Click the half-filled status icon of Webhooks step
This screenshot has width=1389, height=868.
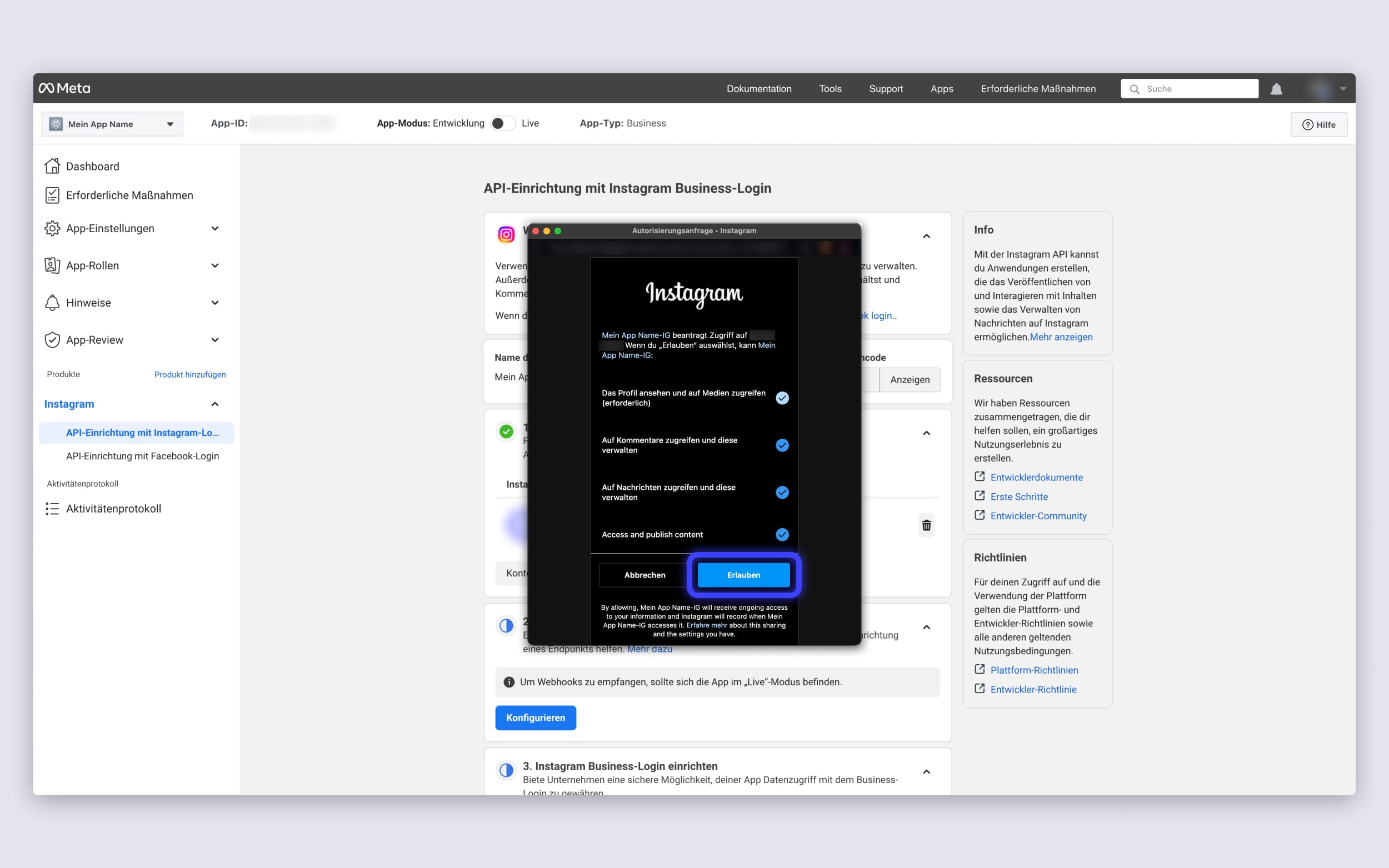(506, 625)
